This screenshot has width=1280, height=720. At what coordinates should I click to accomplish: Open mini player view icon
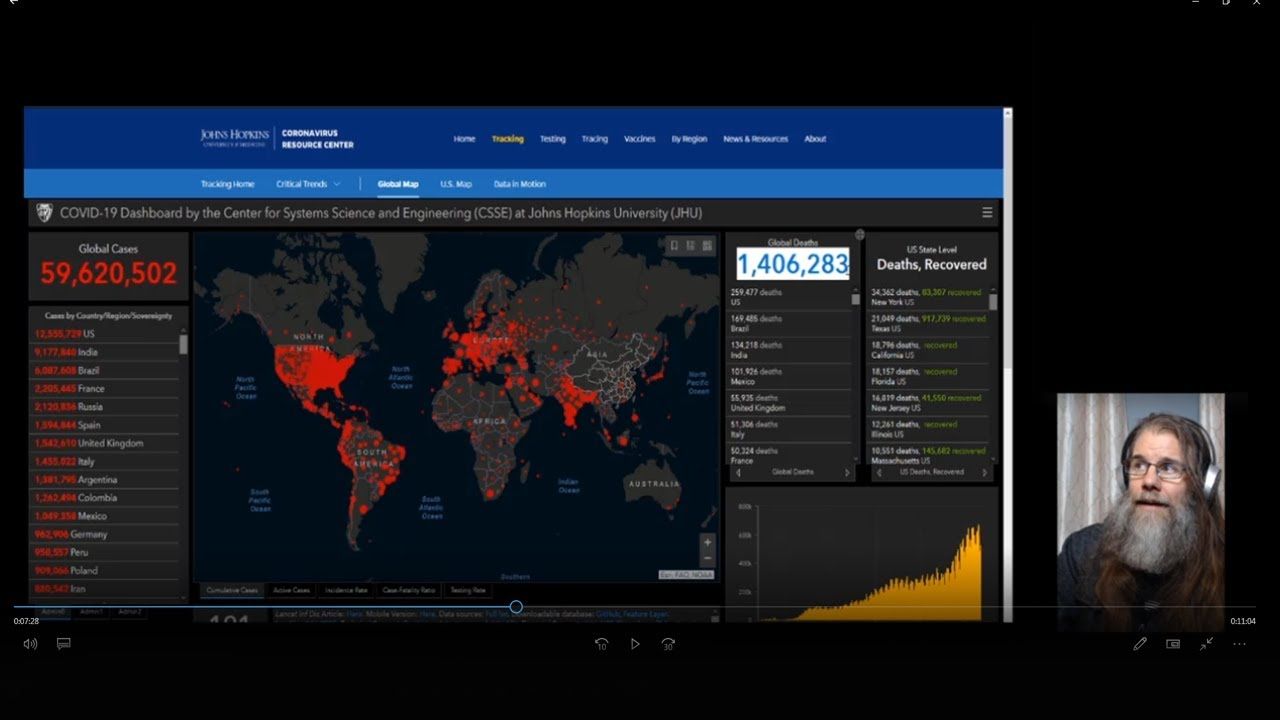(x=1173, y=644)
